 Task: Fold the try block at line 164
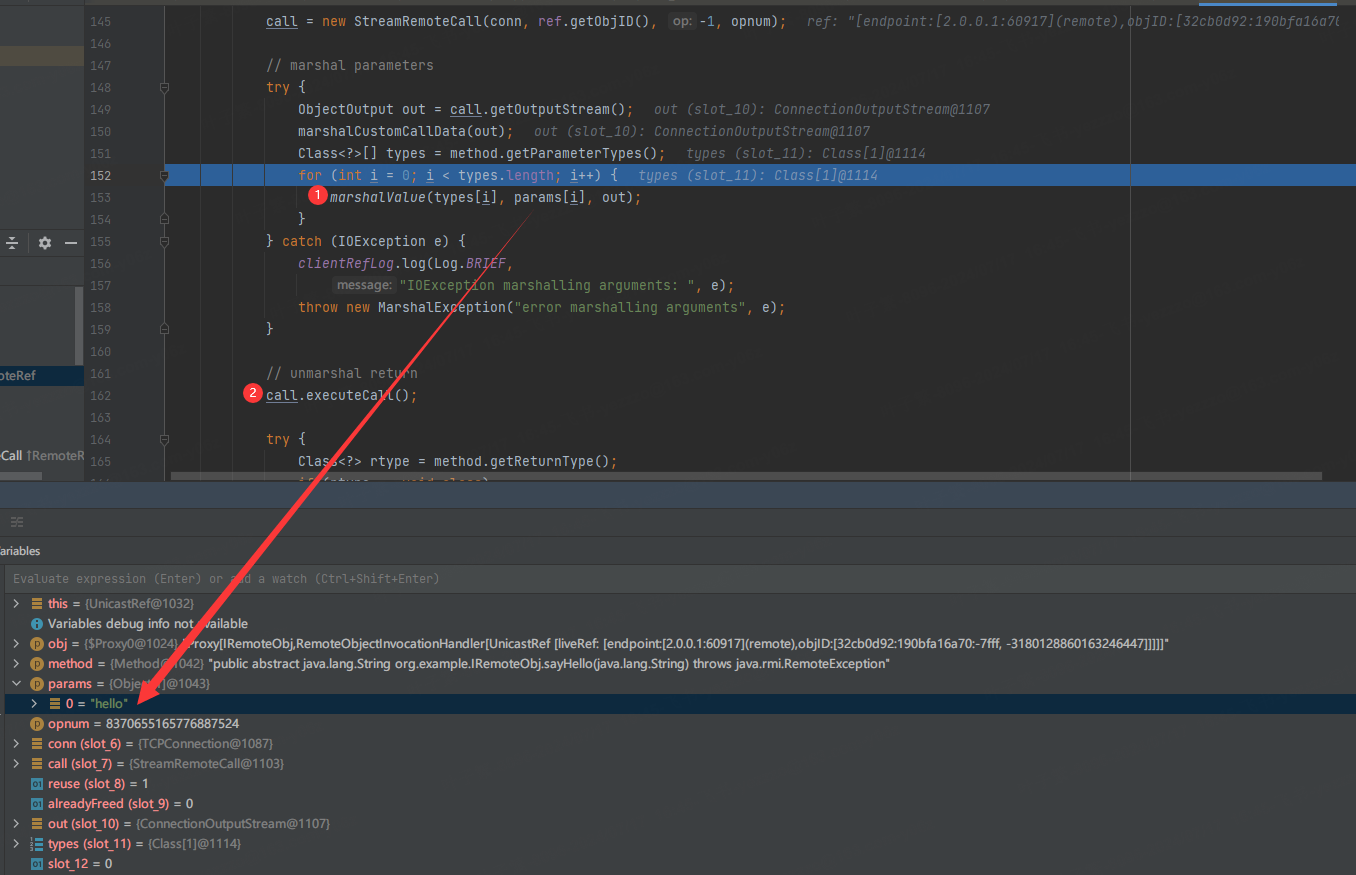[165, 440]
